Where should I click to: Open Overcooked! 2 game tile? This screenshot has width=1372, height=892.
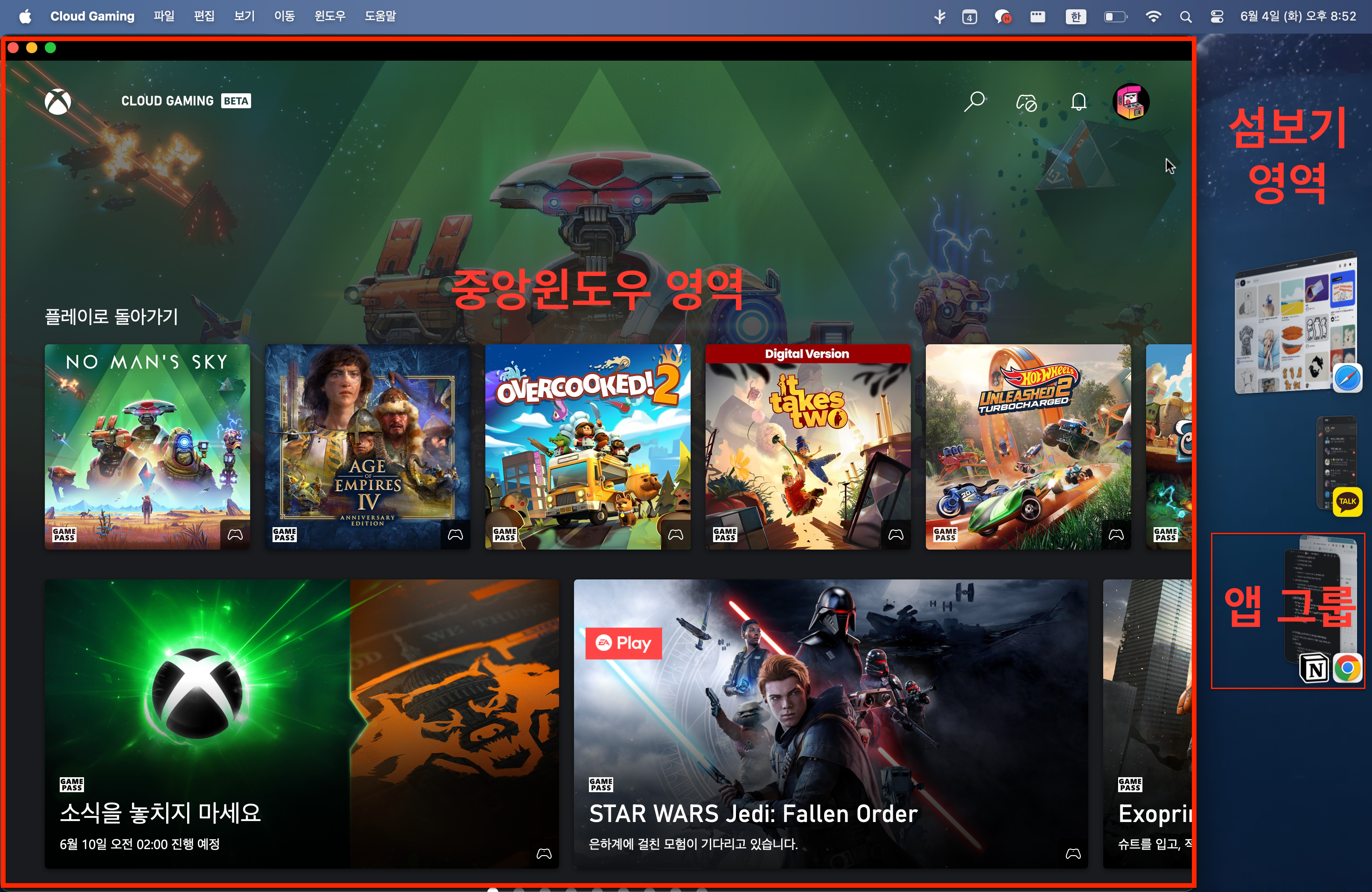[x=588, y=446]
